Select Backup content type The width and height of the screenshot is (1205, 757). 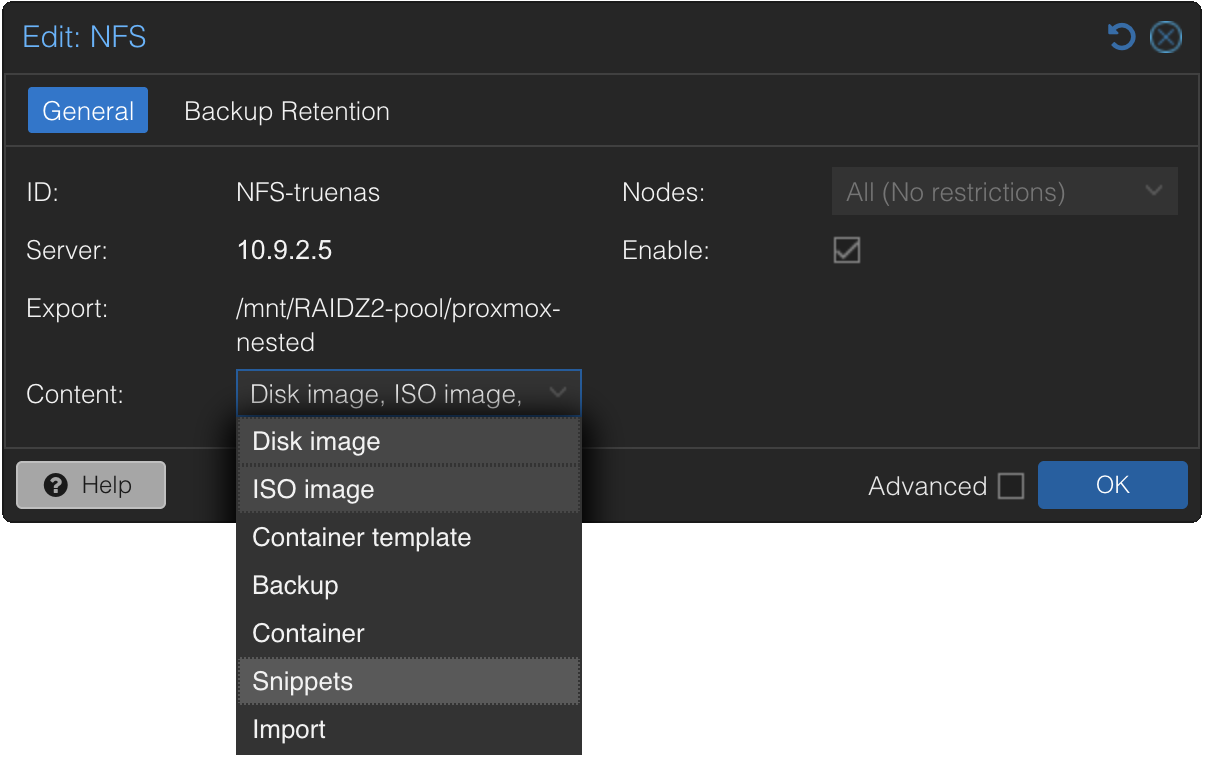click(408, 585)
